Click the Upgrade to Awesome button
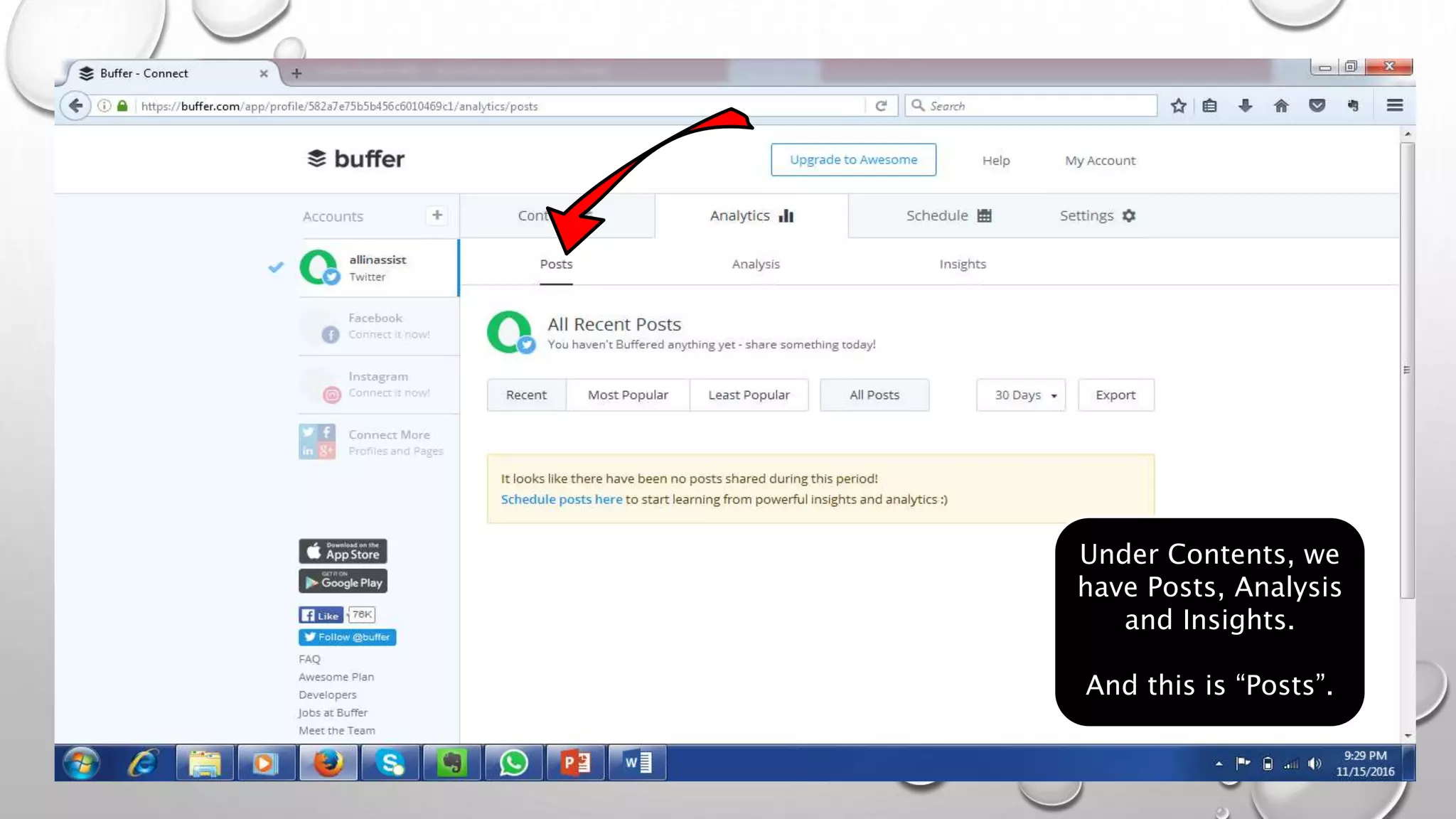This screenshot has width=1456, height=819. pyautogui.click(x=853, y=160)
